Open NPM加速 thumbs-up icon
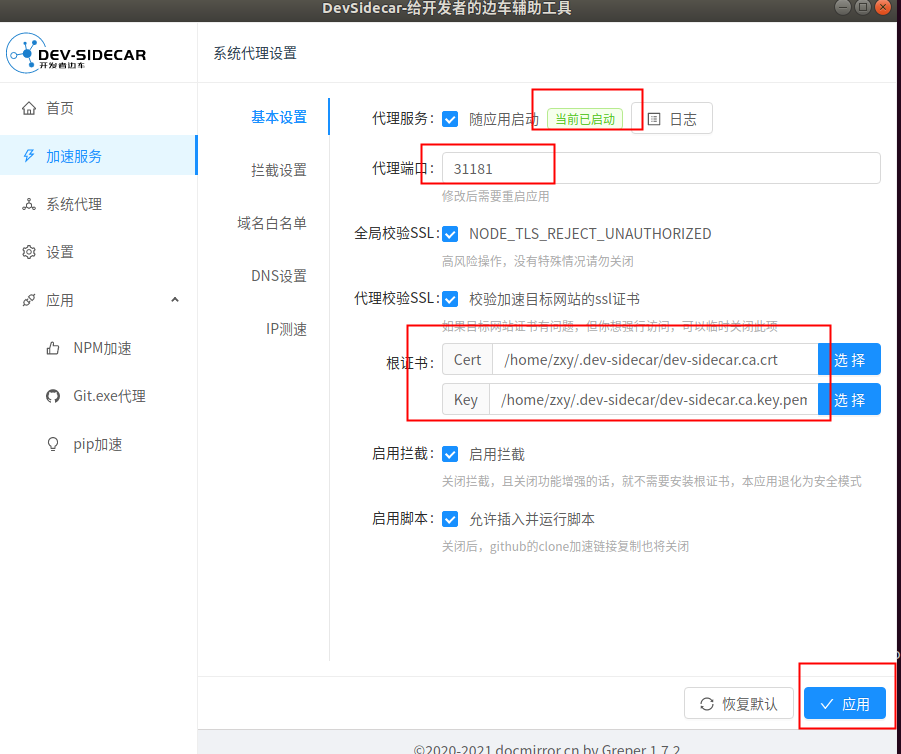Image resolution: width=901 pixels, height=754 pixels. click(x=52, y=348)
